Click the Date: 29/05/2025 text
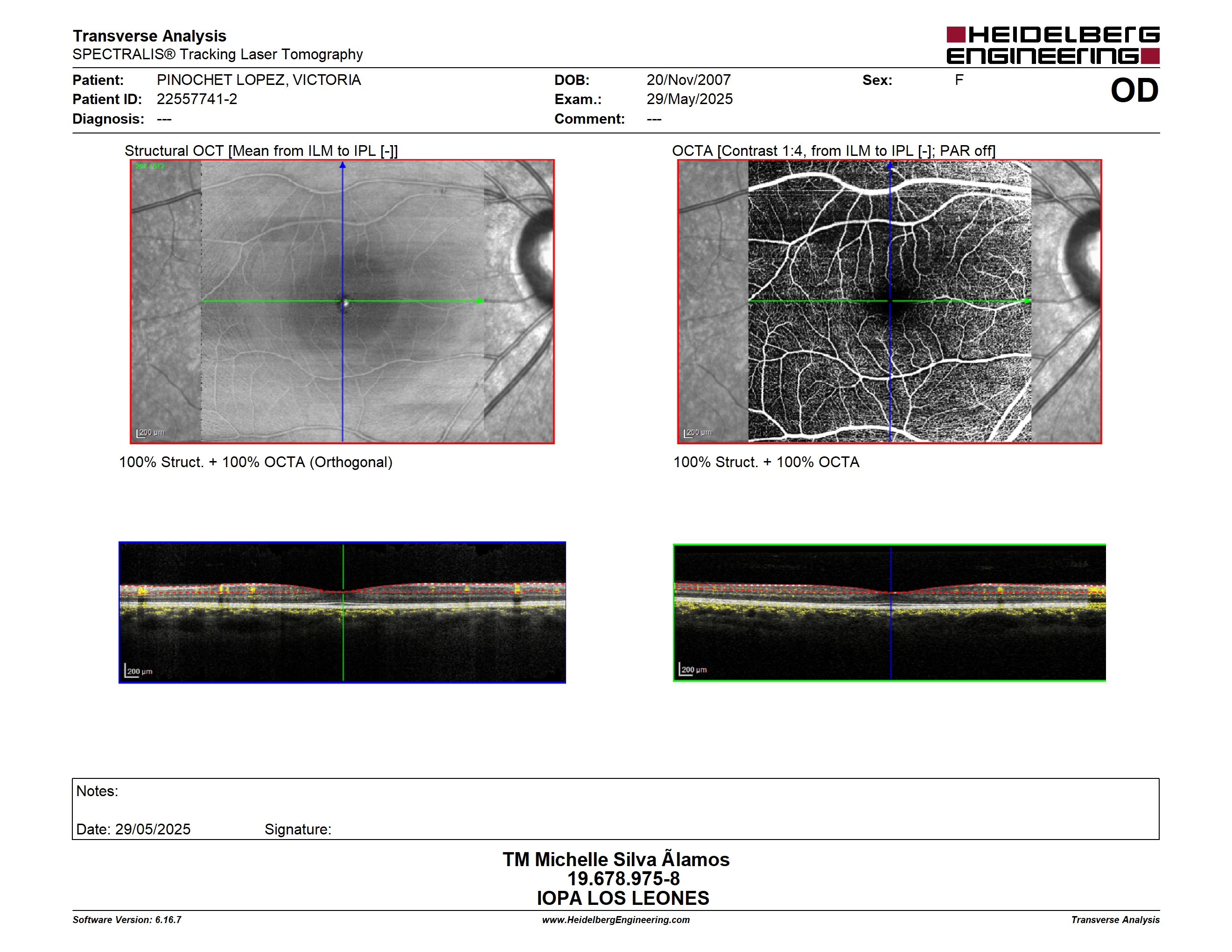Viewport: 1232px width, 952px height. click(133, 829)
